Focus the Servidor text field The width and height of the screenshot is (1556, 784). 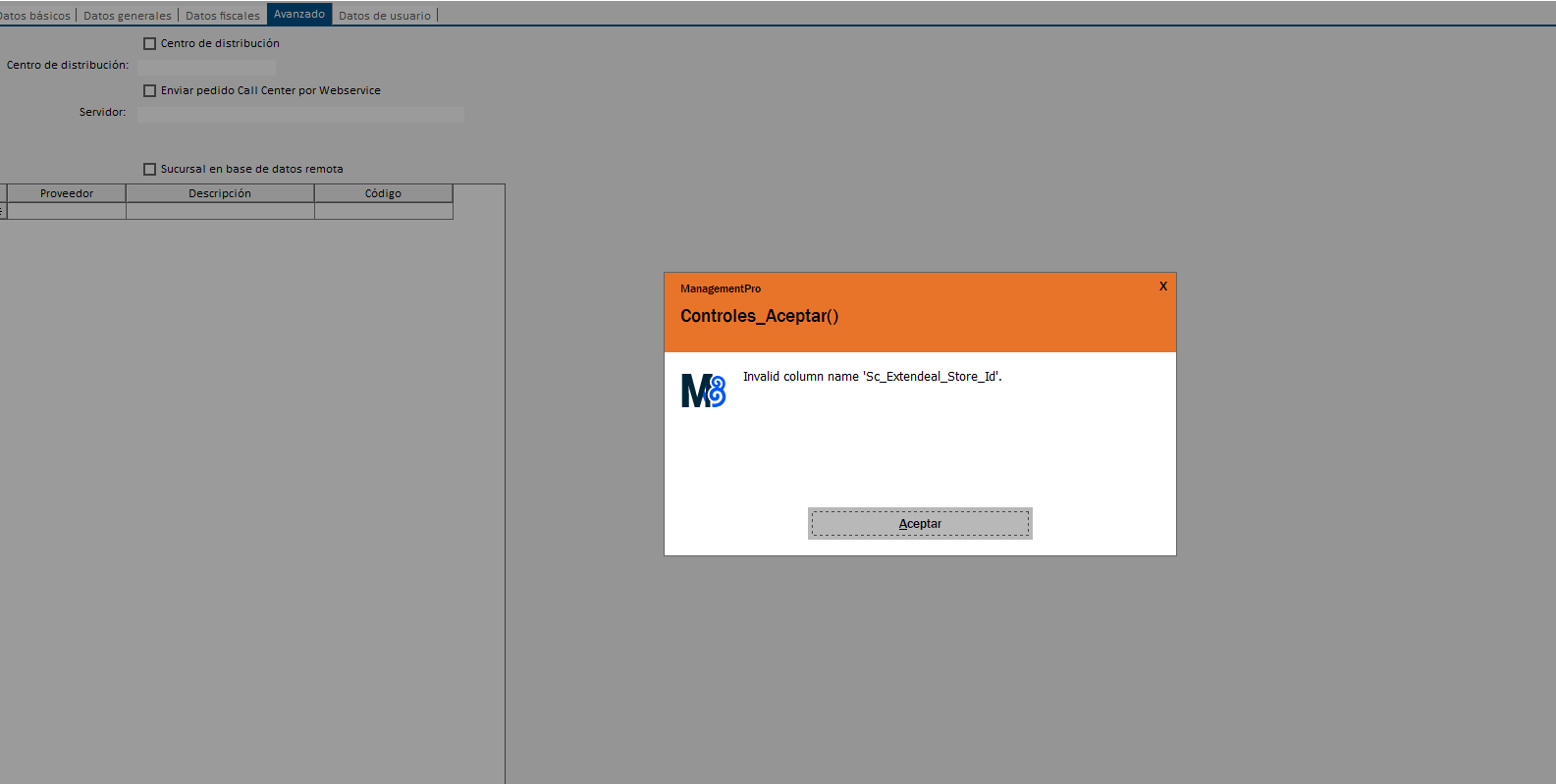tap(300, 115)
